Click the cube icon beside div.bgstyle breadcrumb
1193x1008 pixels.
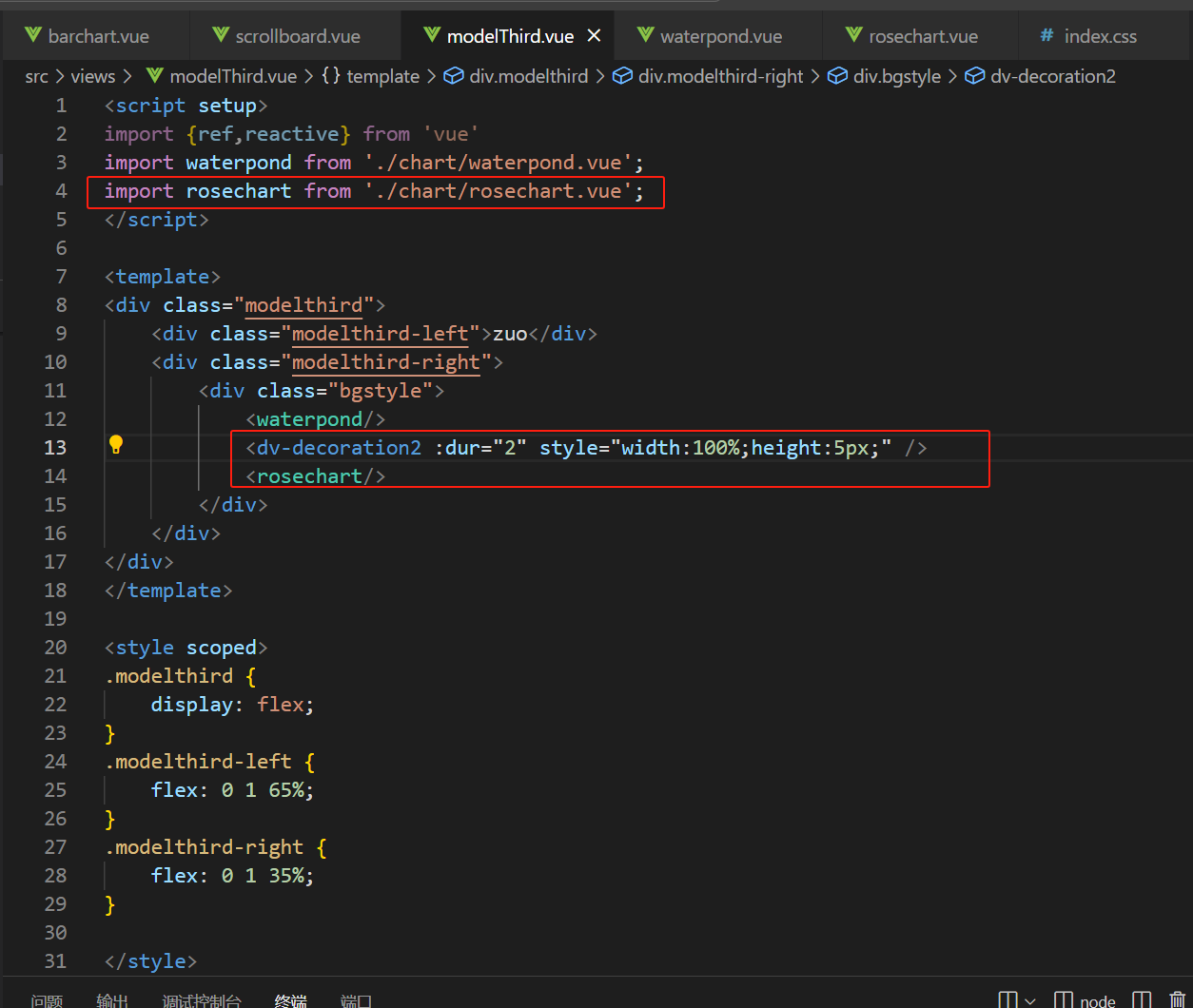click(x=838, y=76)
